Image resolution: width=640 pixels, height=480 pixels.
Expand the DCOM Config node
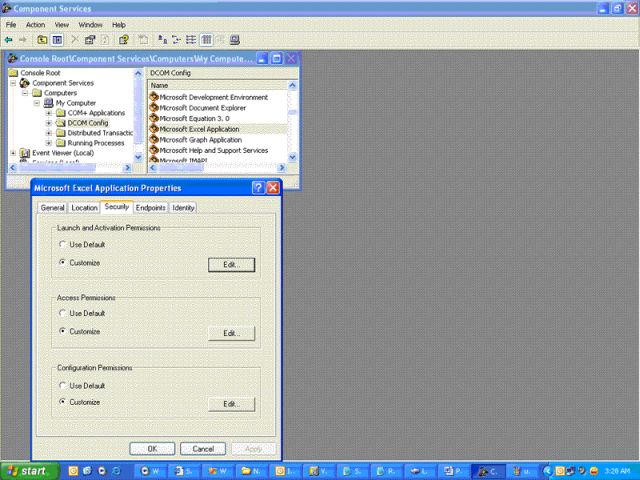49,123
